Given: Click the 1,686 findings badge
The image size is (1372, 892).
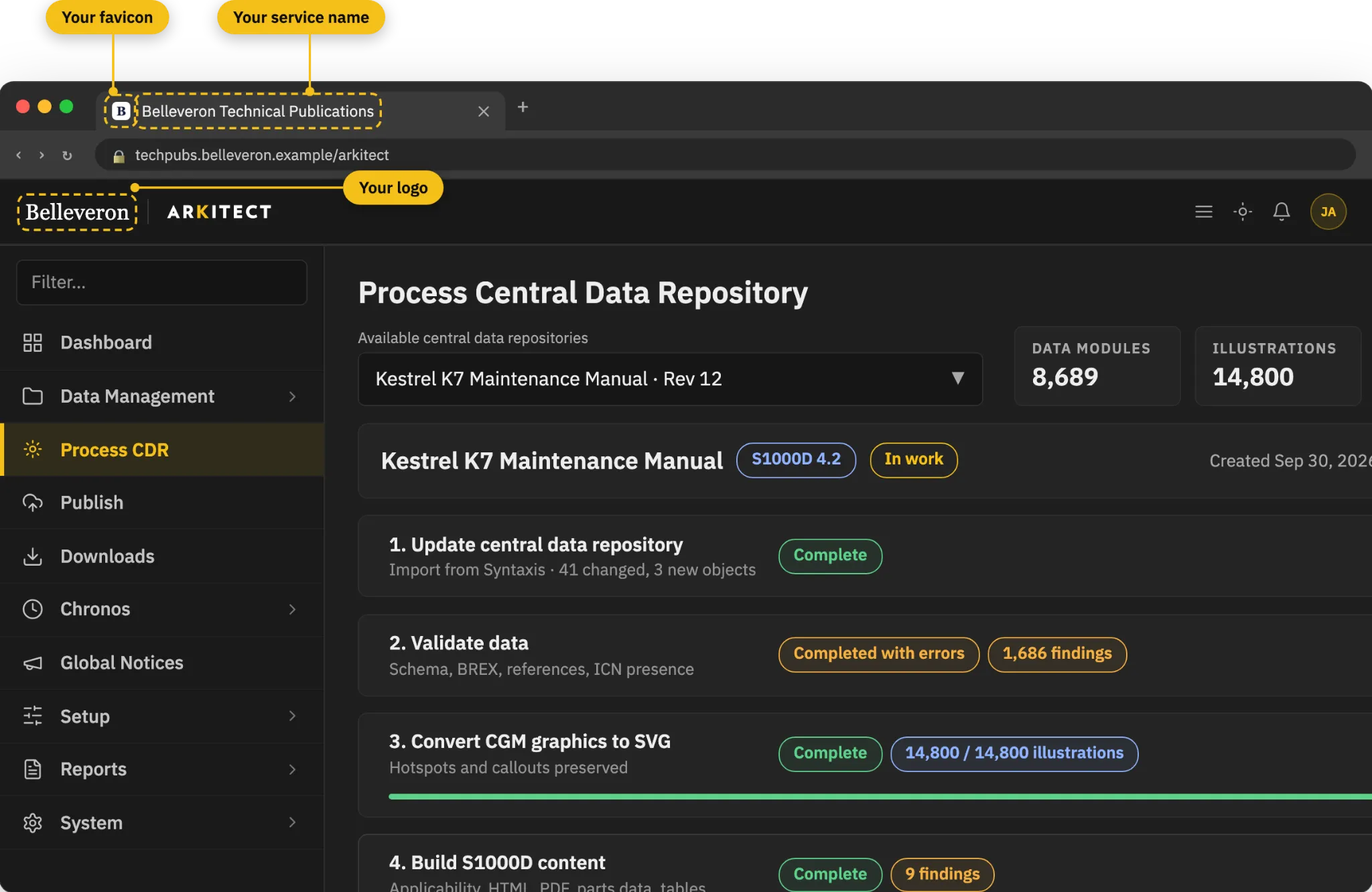Looking at the screenshot, I should pyautogui.click(x=1057, y=654).
